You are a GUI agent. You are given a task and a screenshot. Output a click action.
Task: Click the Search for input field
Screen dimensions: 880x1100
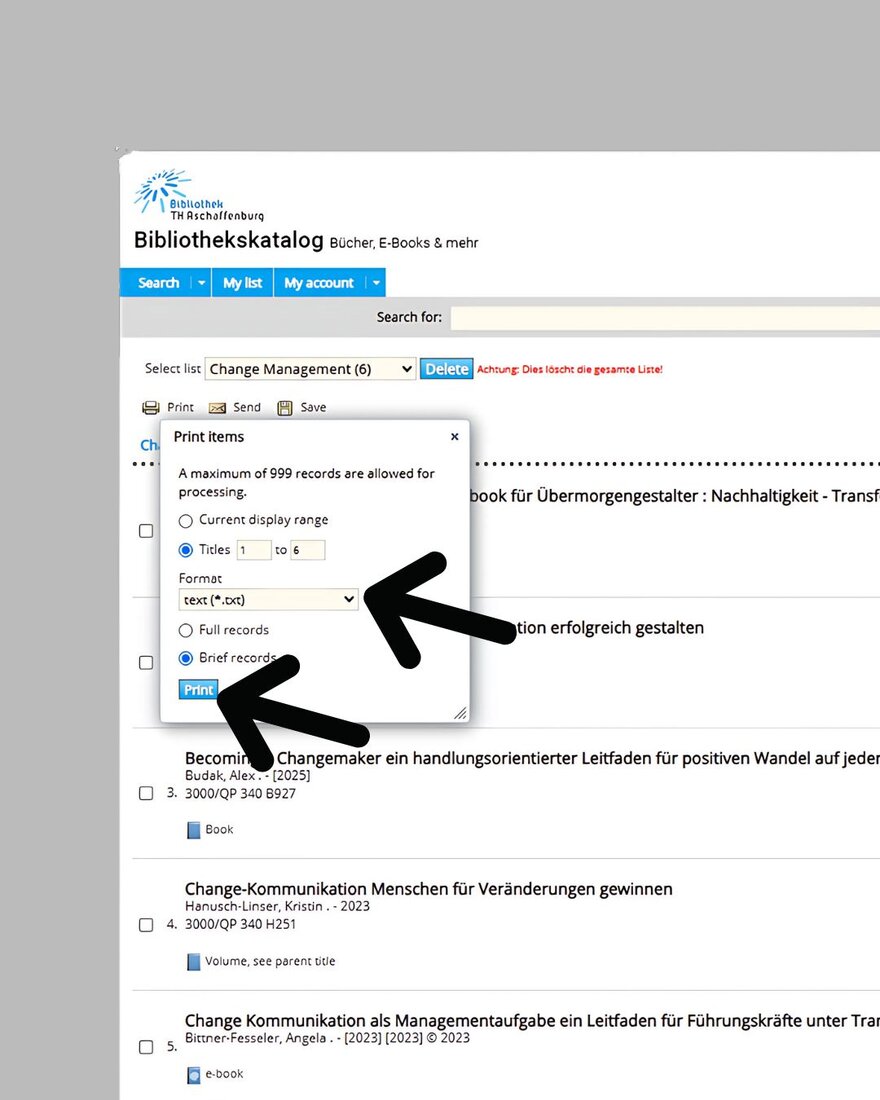point(665,317)
